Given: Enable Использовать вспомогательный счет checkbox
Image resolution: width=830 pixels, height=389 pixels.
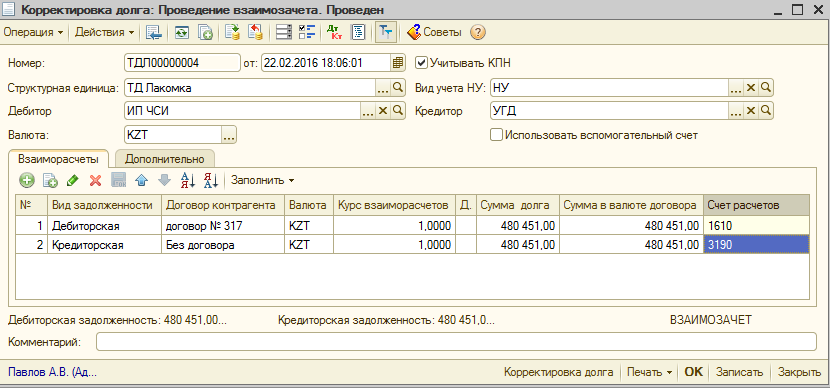Looking at the screenshot, I should coord(496,135).
